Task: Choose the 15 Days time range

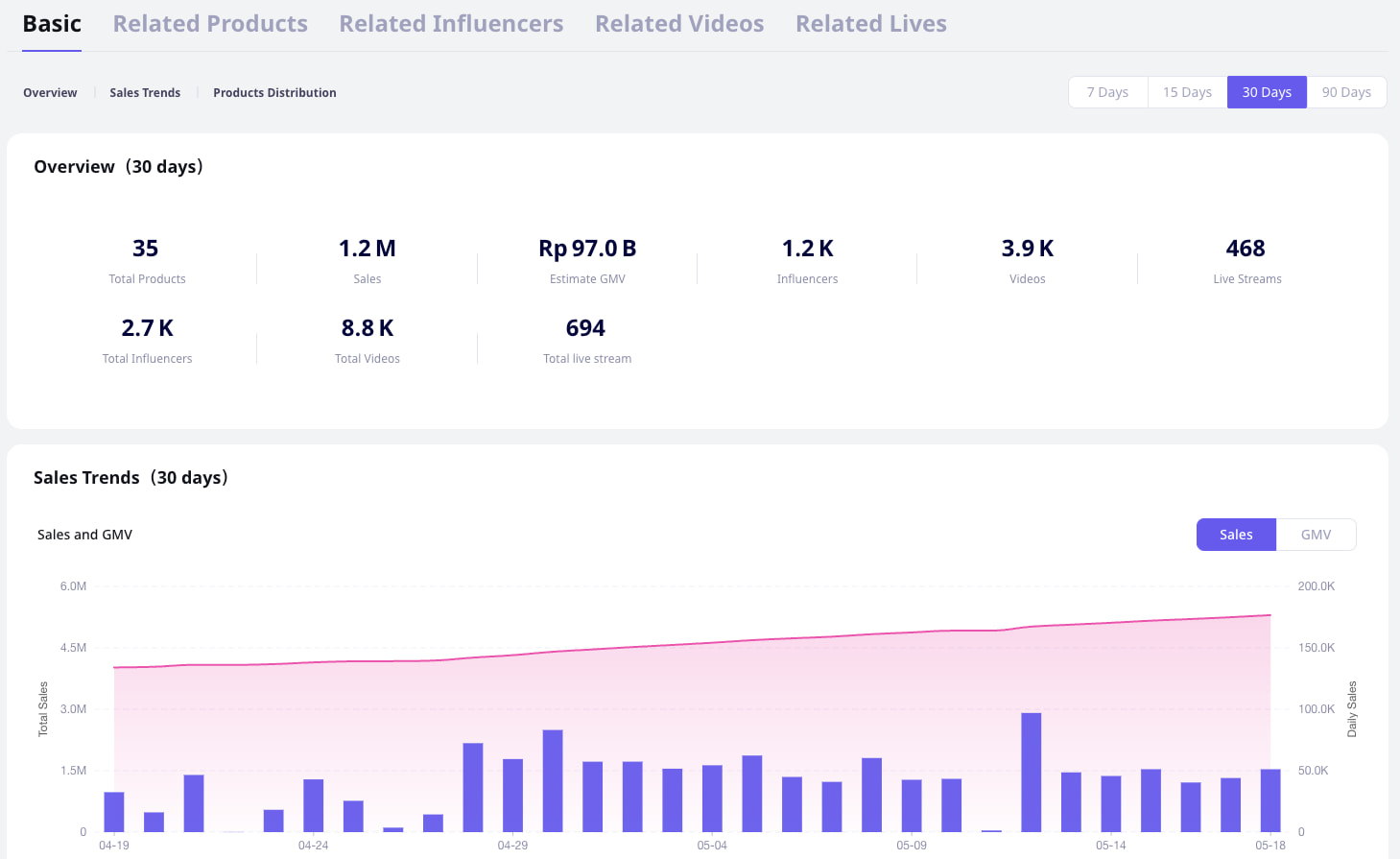Action: [1187, 92]
